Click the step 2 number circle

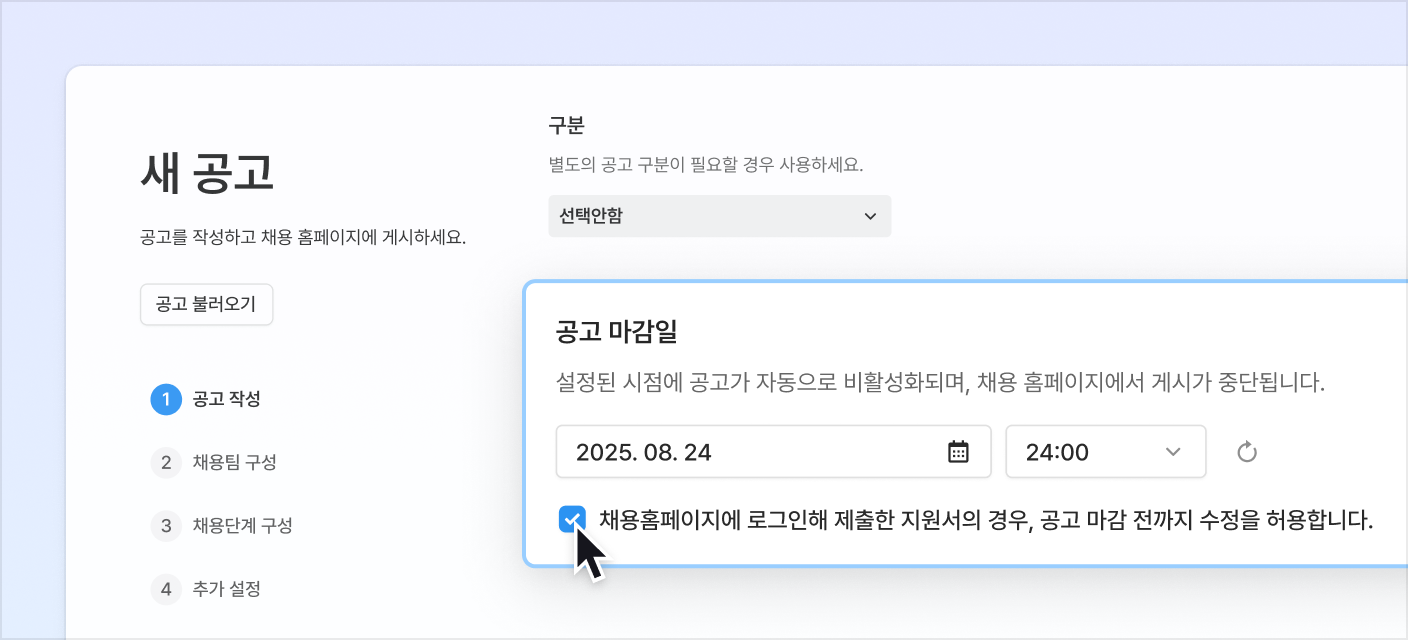coord(166,462)
